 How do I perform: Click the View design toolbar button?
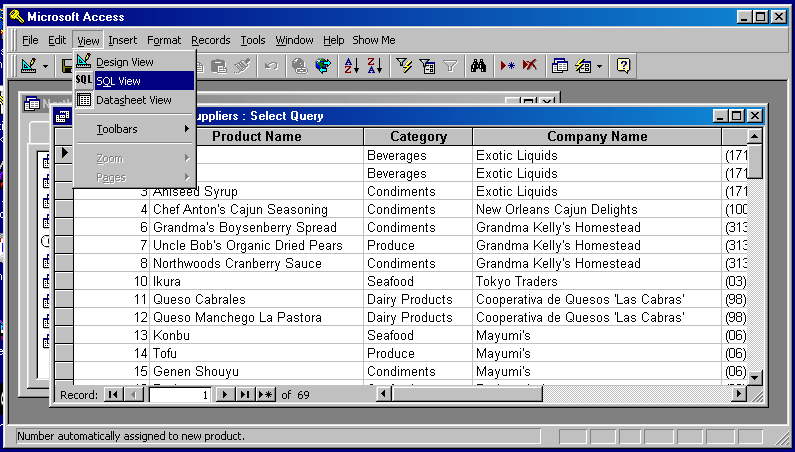pyautogui.click(x=29, y=65)
